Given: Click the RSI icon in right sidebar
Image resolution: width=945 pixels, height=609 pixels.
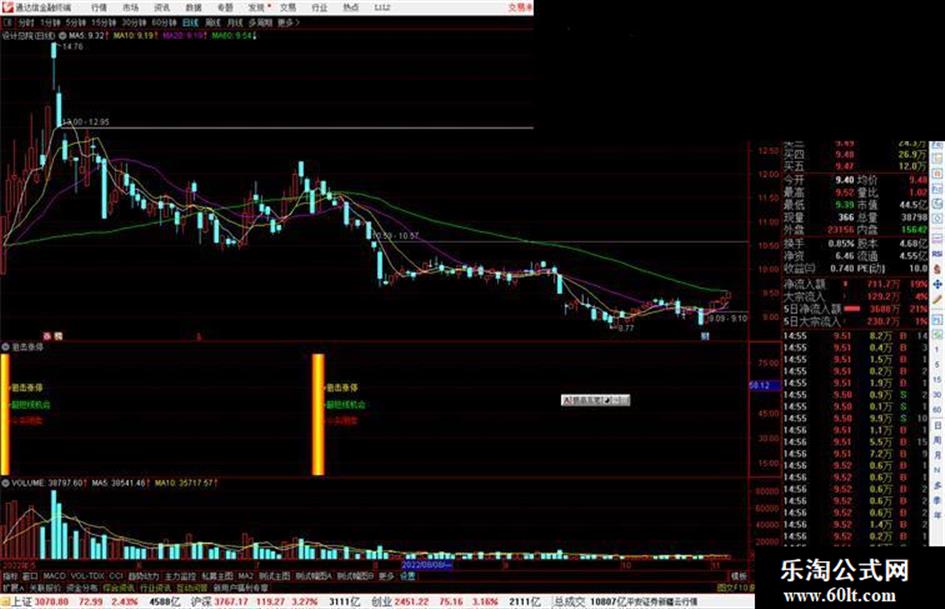Looking at the screenshot, I should 937,254.
